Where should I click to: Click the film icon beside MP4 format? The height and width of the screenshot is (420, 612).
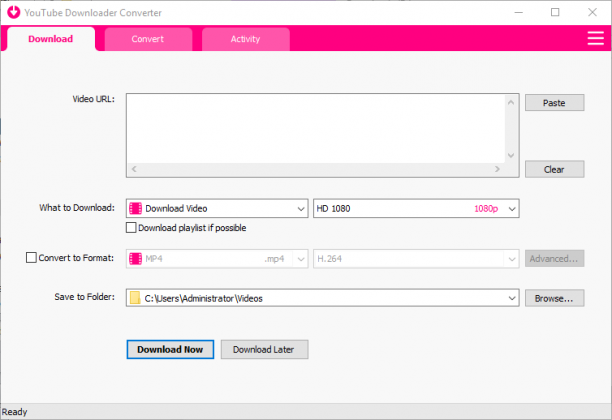click(x=135, y=259)
